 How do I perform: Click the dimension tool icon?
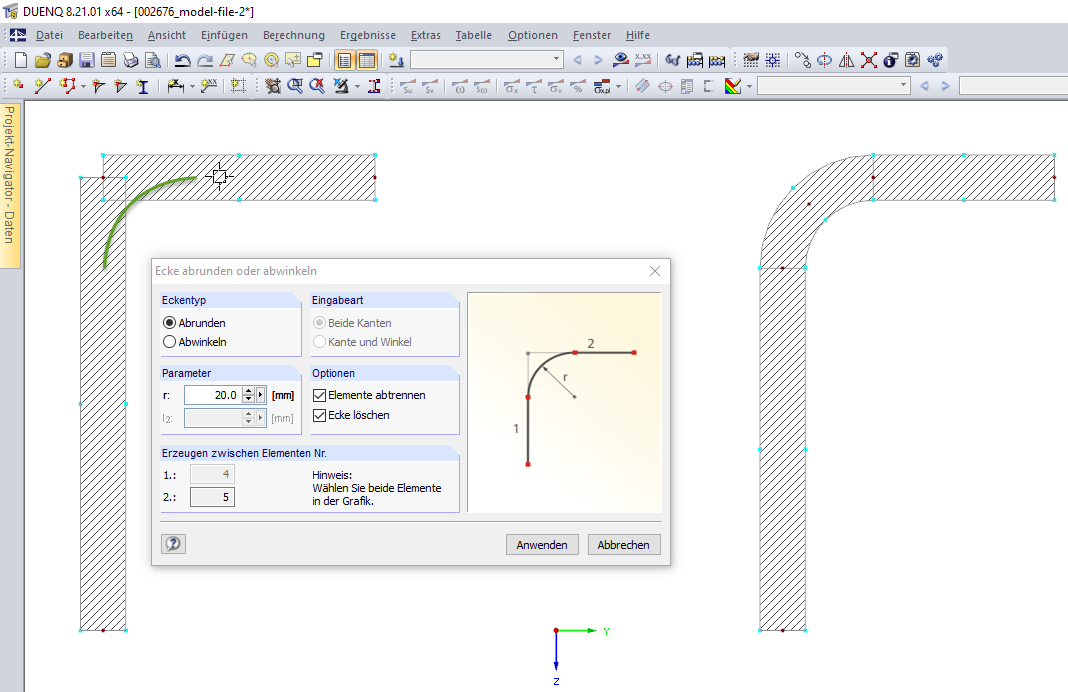point(175,86)
